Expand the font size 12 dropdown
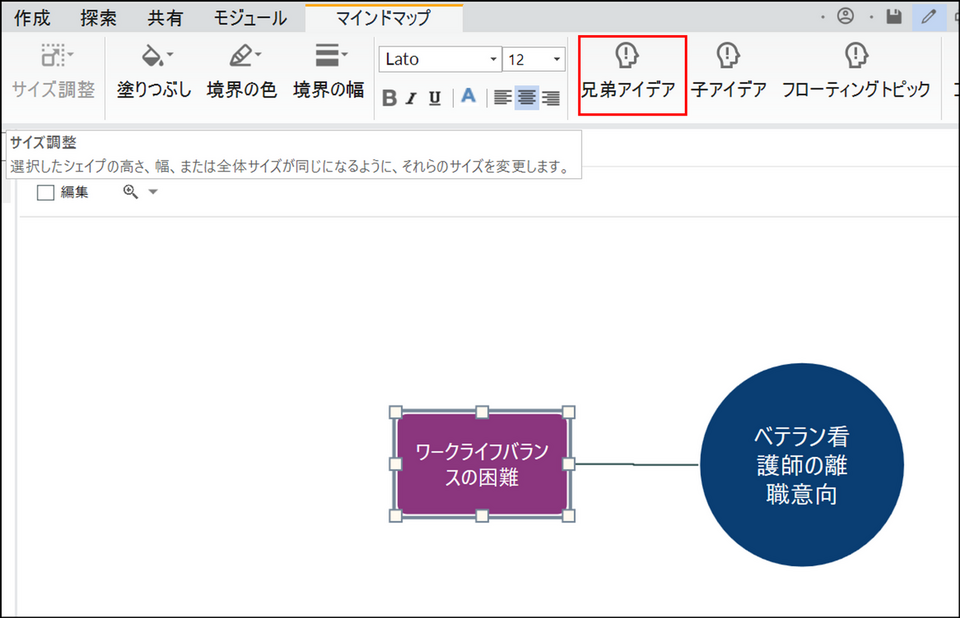 pyautogui.click(x=557, y=59)
